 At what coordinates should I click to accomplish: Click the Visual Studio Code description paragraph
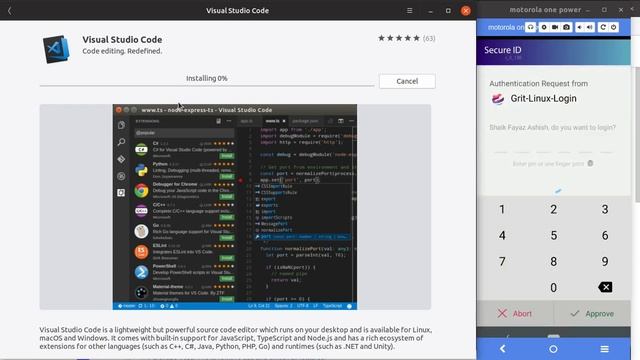pyautogui.click(x=236, y=338)
